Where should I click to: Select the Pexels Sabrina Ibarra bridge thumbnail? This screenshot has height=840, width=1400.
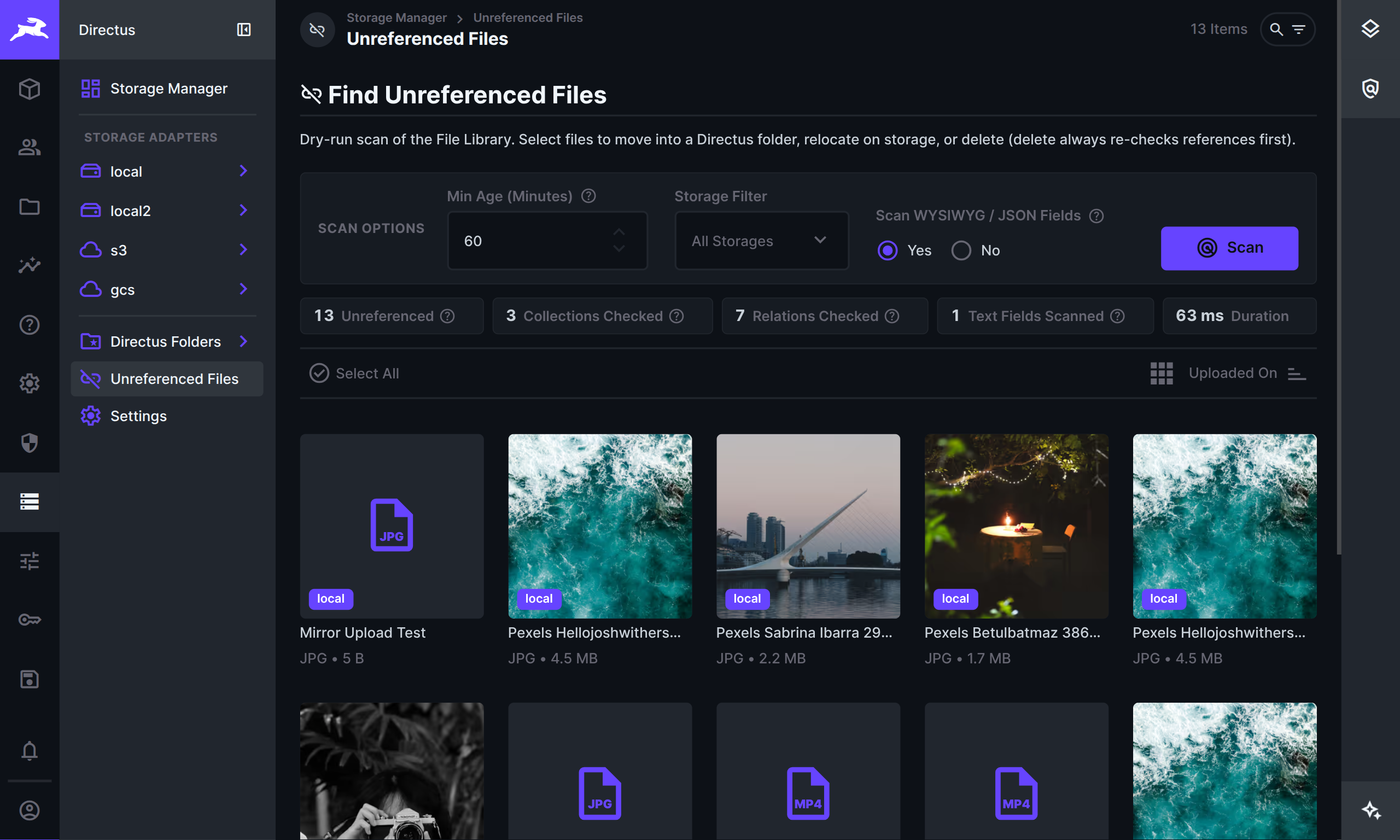(808, 527)
